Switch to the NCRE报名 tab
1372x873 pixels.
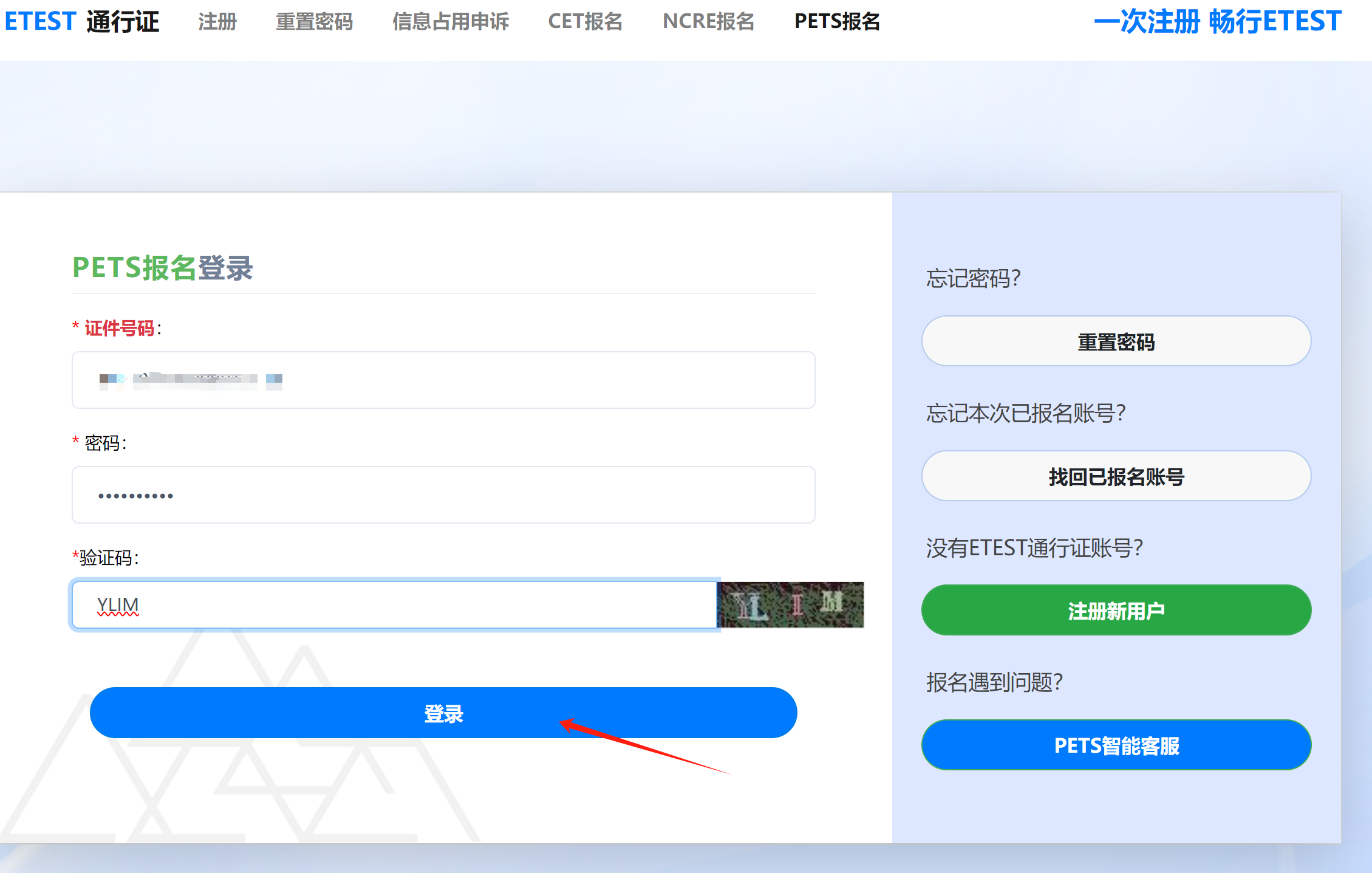coord(708,22)
